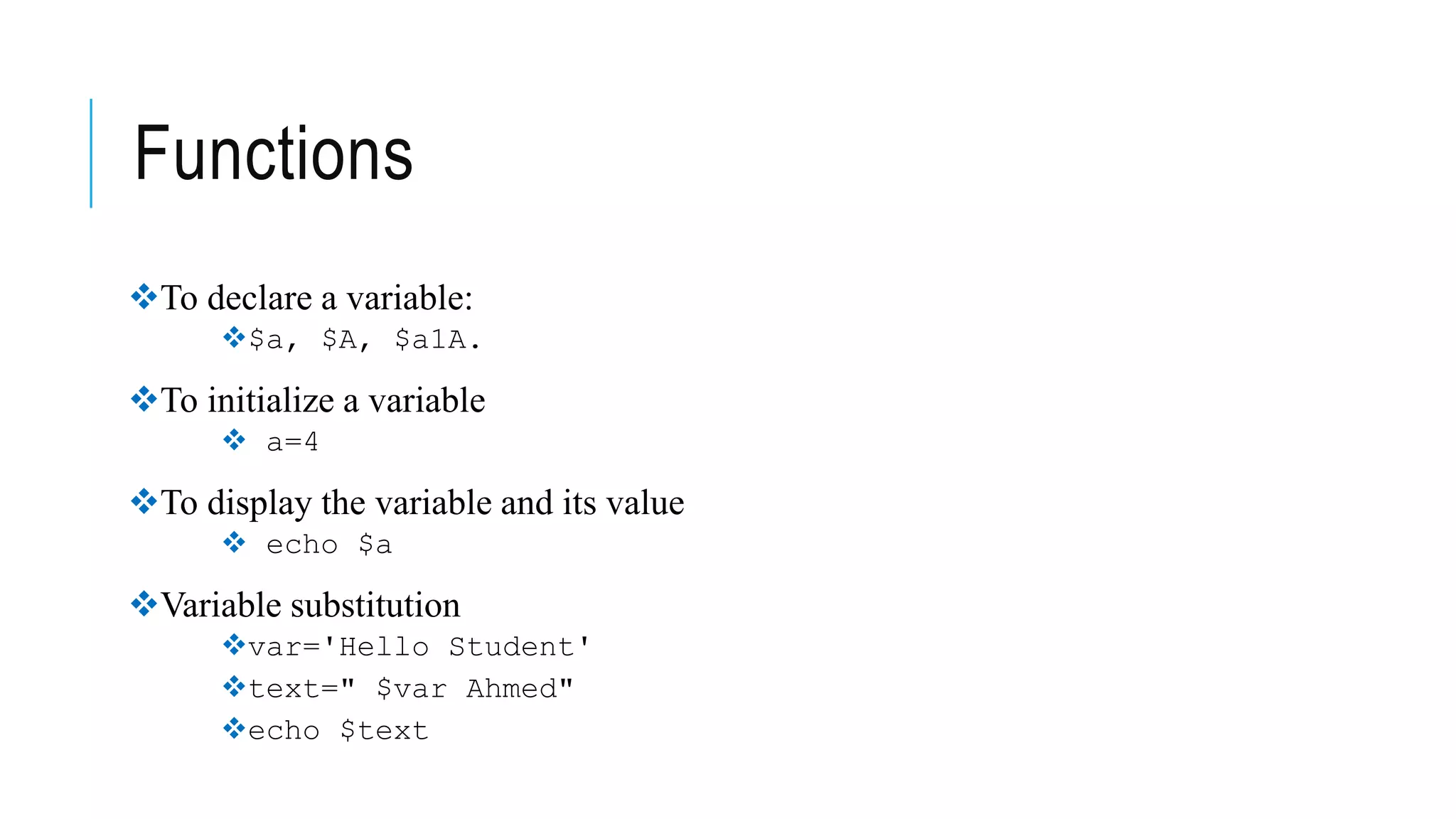Click the text "To initialize a variable"
The width and height of the screenshot is (1456, 819).
click(323, 400)
